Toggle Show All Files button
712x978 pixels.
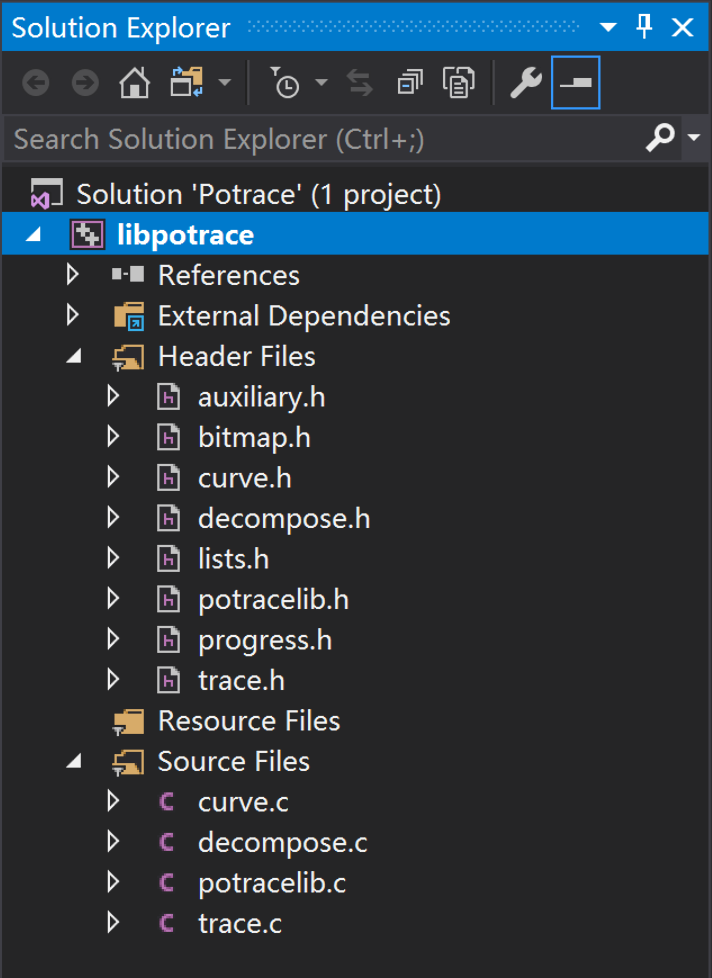(459, 83)
